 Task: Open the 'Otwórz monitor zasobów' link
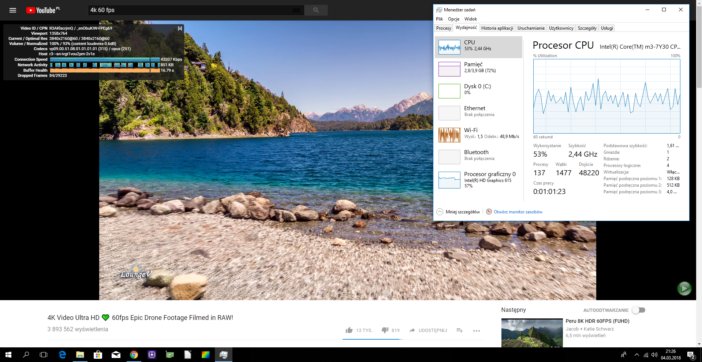tap(514, 212)
